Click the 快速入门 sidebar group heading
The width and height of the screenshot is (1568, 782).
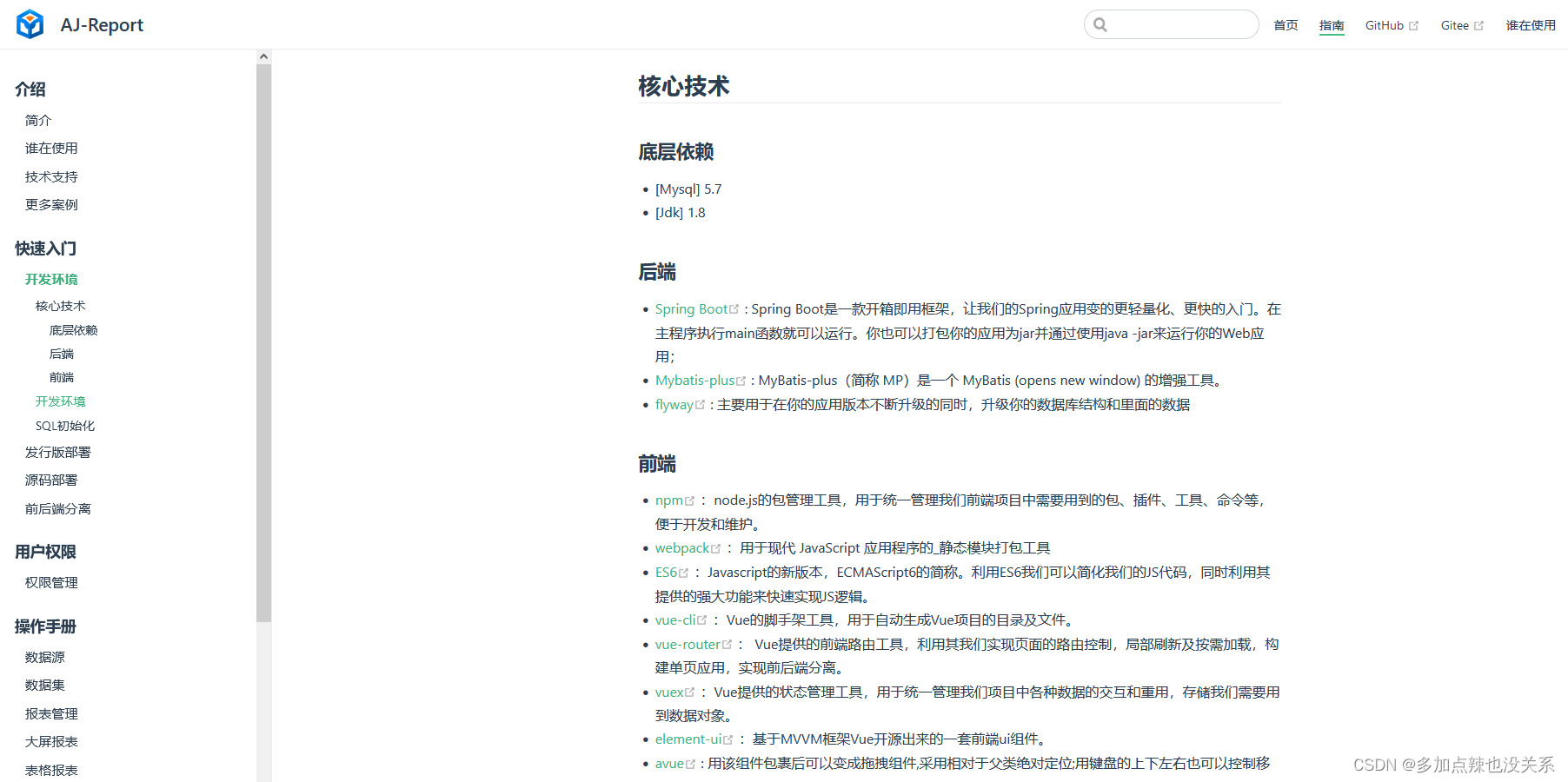point(45,249)
